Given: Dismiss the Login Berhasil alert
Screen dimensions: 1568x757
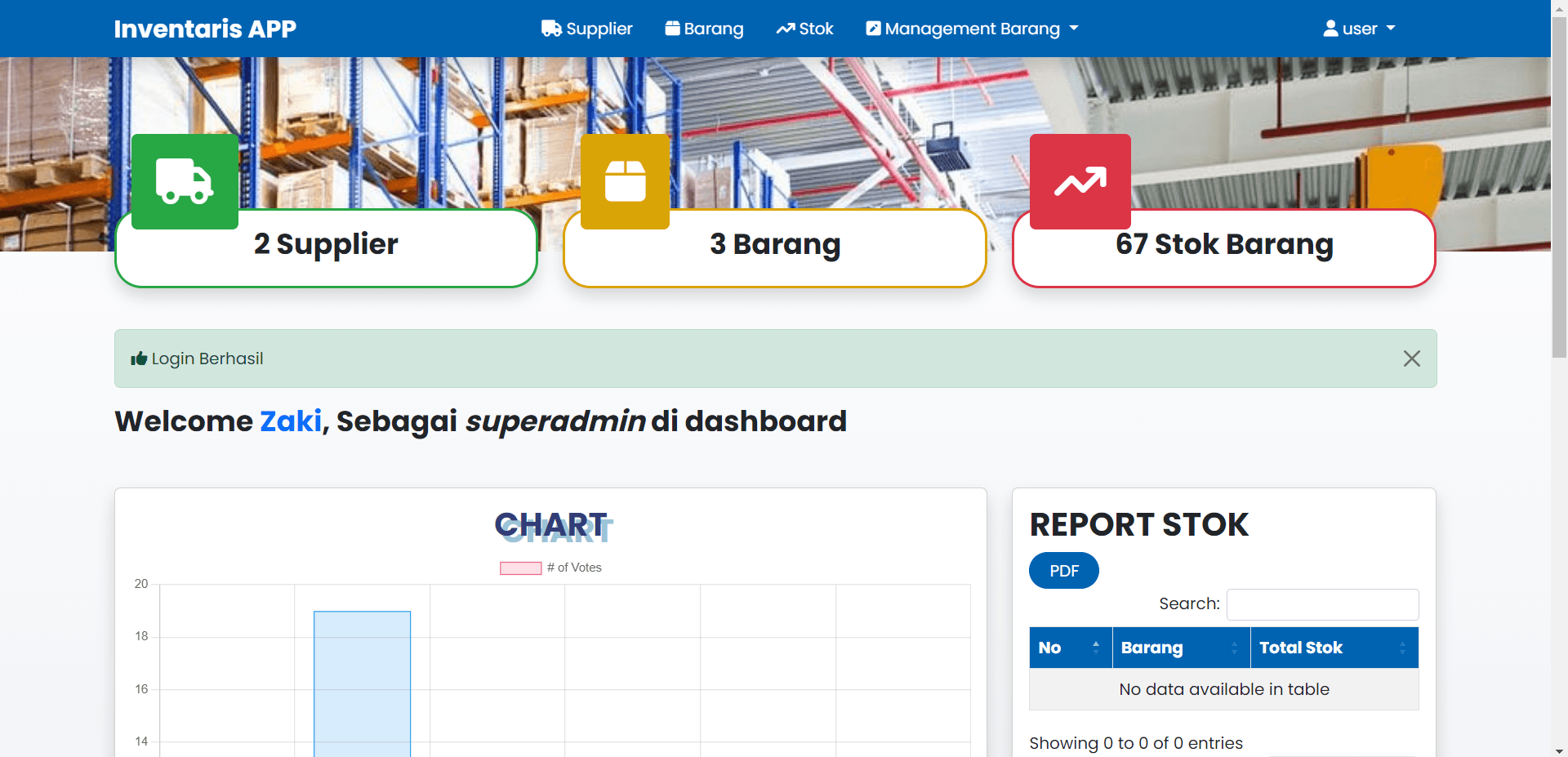Looking at the screenshot, I should pos(1411,358).
